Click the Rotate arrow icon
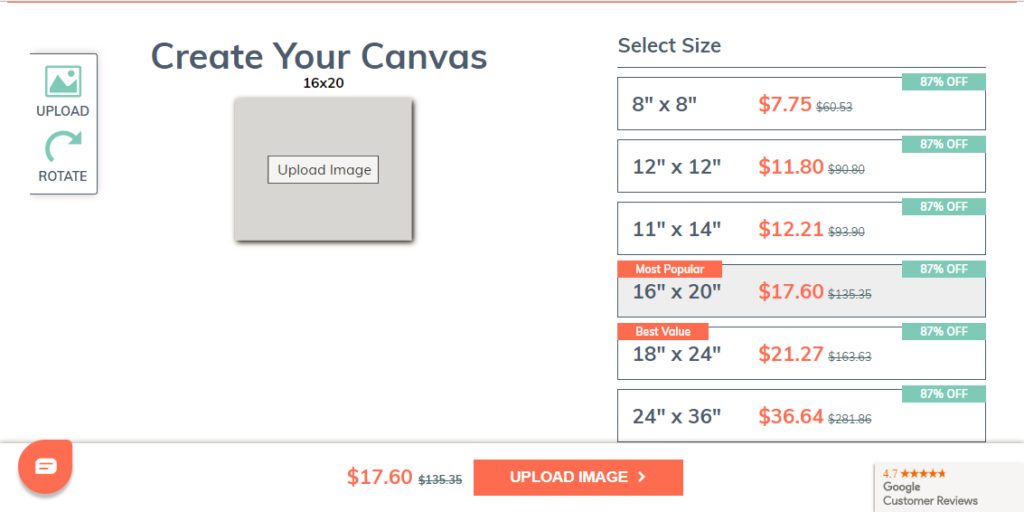This screenshot has width=1024, height=512. (x=63, y=146)
